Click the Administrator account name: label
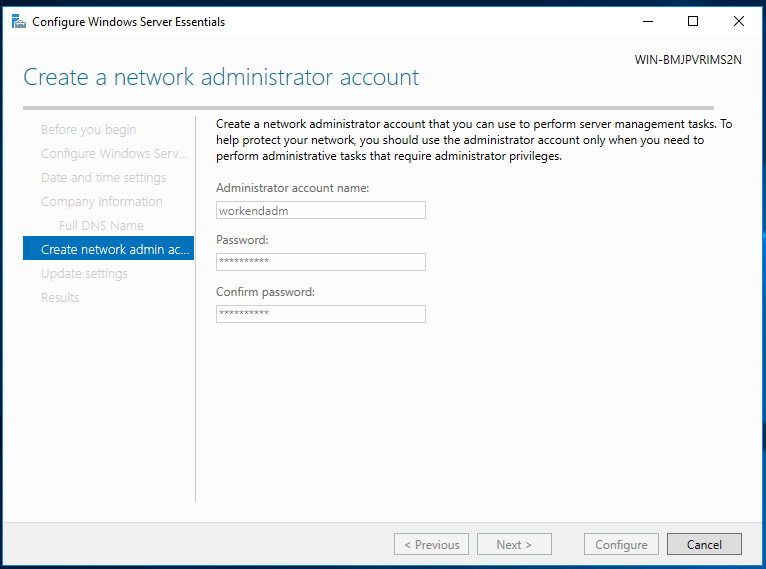This screenshot has width=766, height=569. point(292,188)
